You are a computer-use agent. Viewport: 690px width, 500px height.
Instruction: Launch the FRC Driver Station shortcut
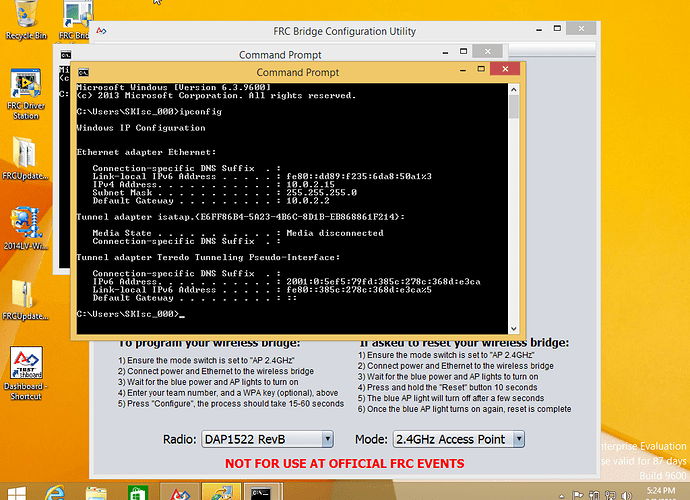point(26,94)
